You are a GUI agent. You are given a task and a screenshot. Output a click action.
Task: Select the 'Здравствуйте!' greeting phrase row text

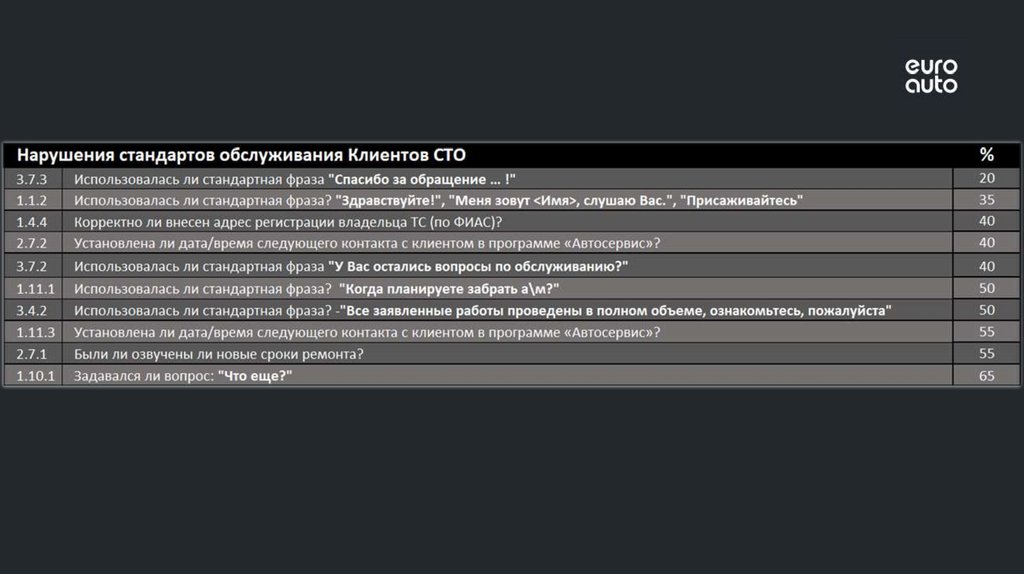coord(570,200)
